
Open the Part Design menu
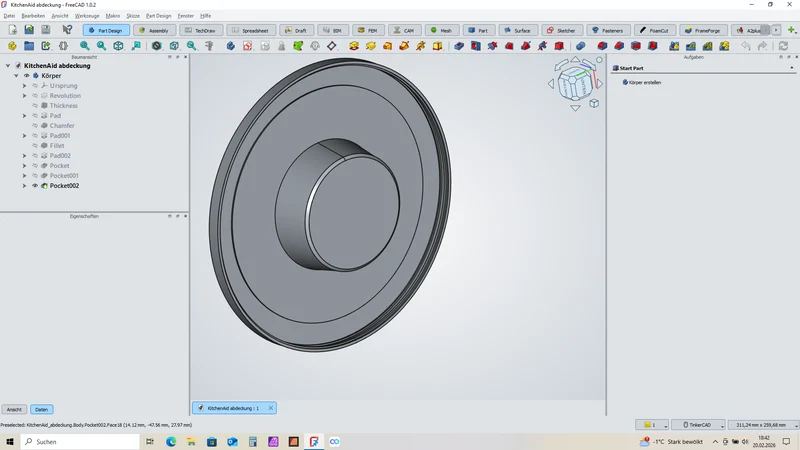[159, 16]
